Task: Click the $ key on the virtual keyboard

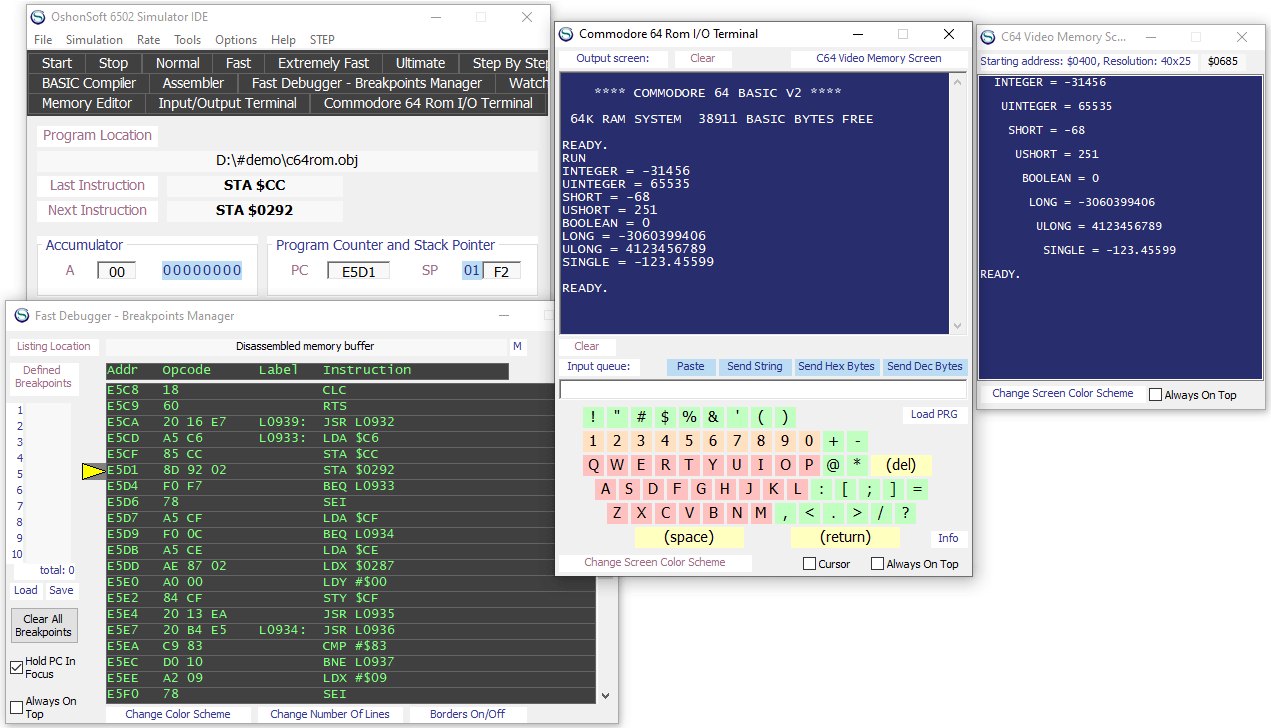Action: [665, 417]
